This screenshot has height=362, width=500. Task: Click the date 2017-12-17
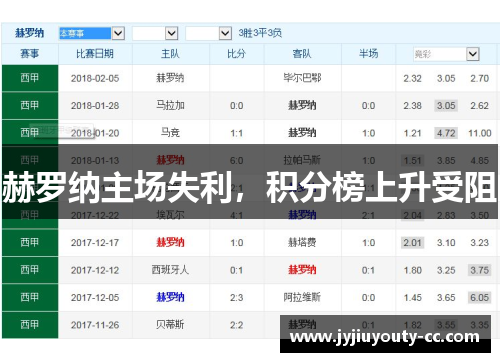tap(95, 243)
